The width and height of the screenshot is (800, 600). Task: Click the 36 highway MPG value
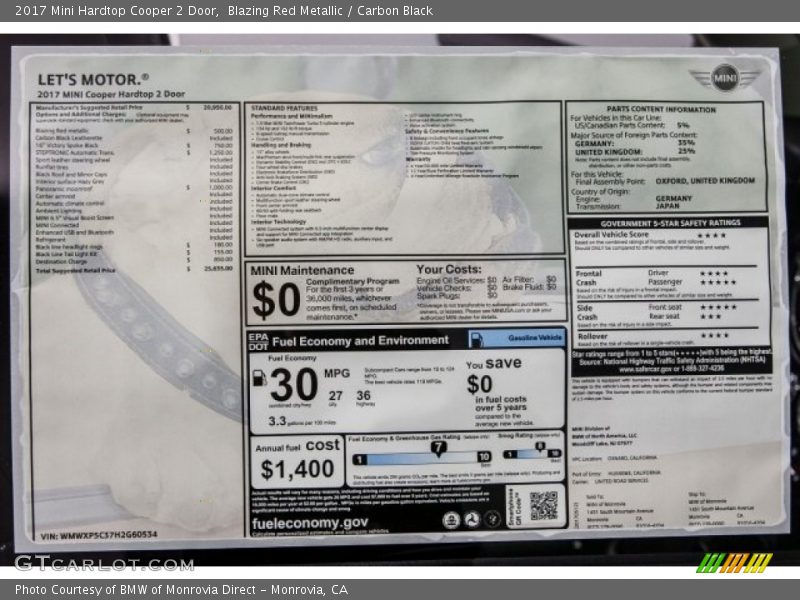pyautogui.click(x=363, y=395)
